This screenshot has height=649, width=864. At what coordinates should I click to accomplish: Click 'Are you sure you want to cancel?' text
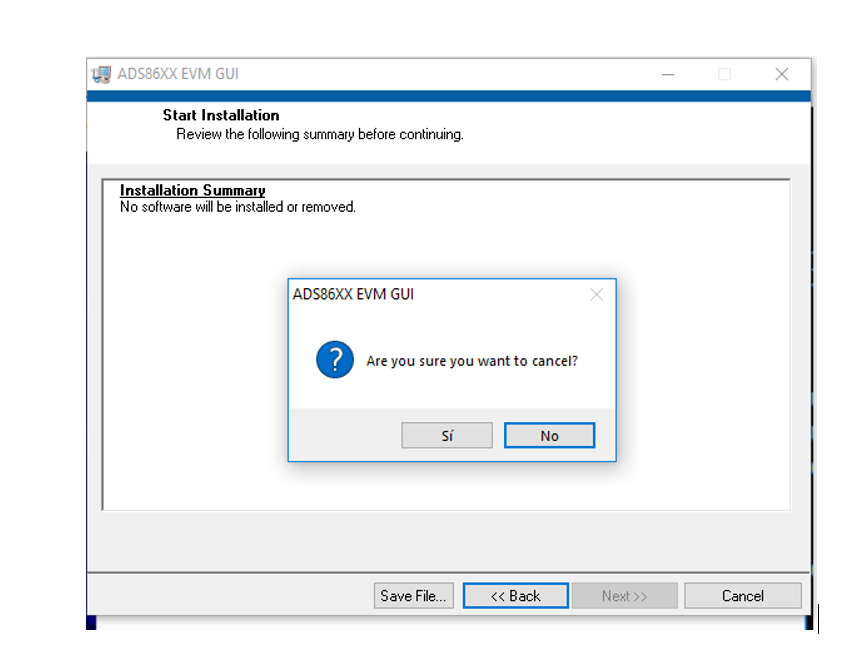pyautogui.click(x=472, y=361)
